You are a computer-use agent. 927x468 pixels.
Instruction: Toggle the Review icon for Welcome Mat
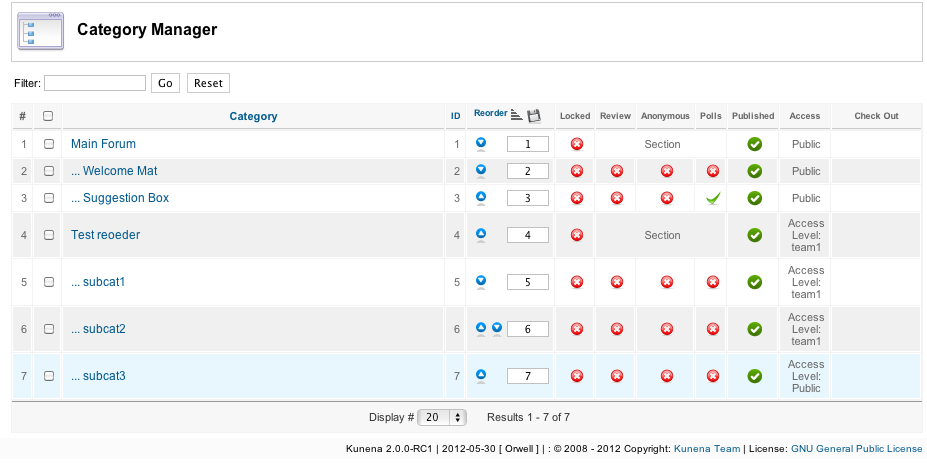pyautogui.click(x=616, y=171)
